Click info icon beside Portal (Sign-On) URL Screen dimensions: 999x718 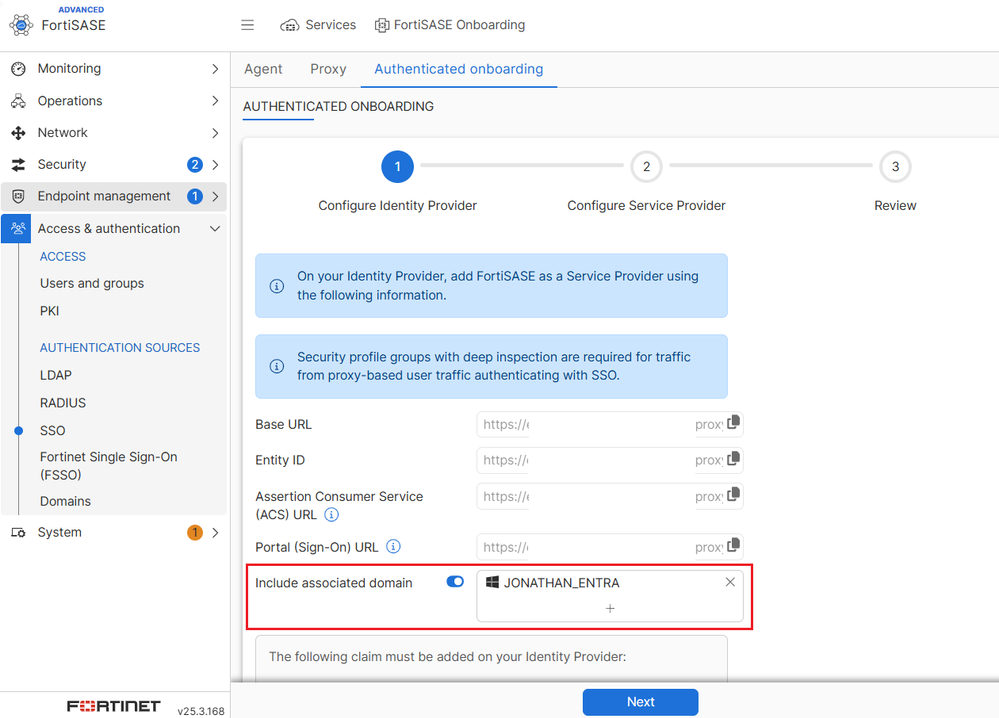click(x=394, y=547)
